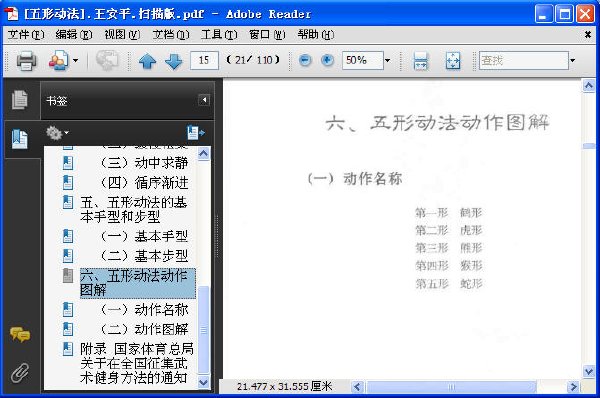The width and height of the screenshot is (600, 398).
Task: Click bookmark icon beside (一) 基本手型
Action: point(68,236)
